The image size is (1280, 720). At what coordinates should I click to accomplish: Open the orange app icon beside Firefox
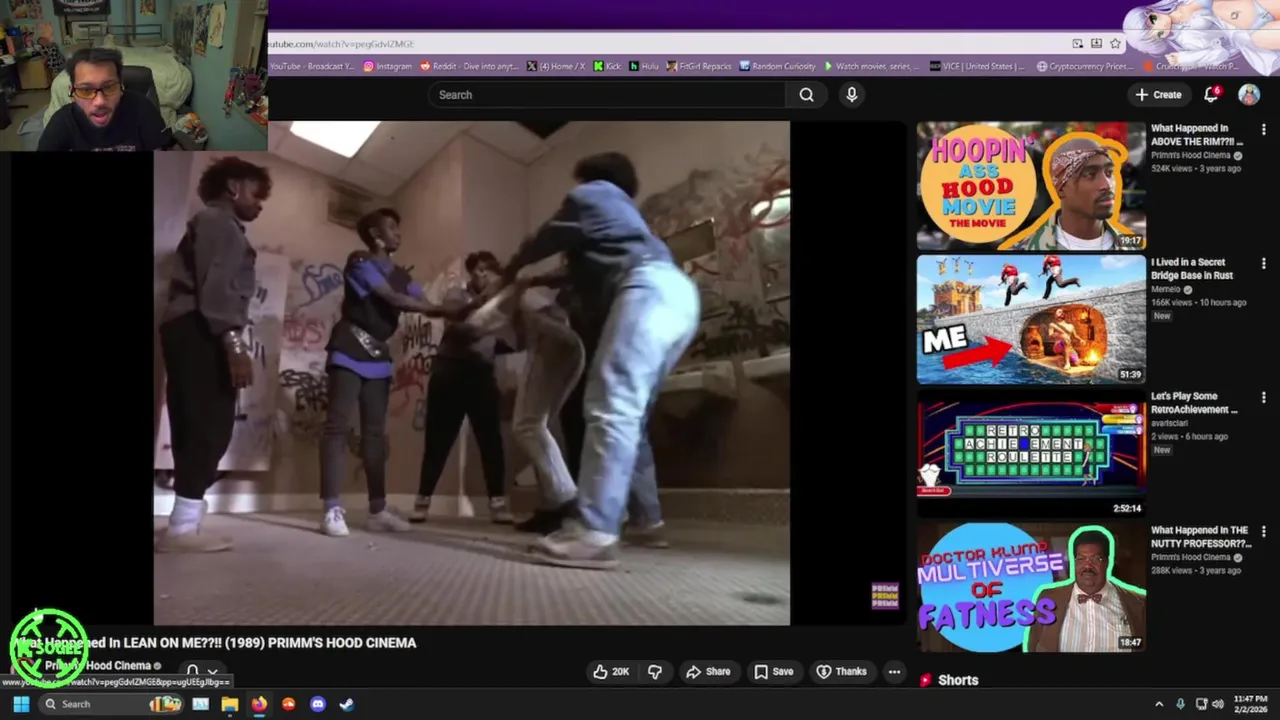pos(289,704)
